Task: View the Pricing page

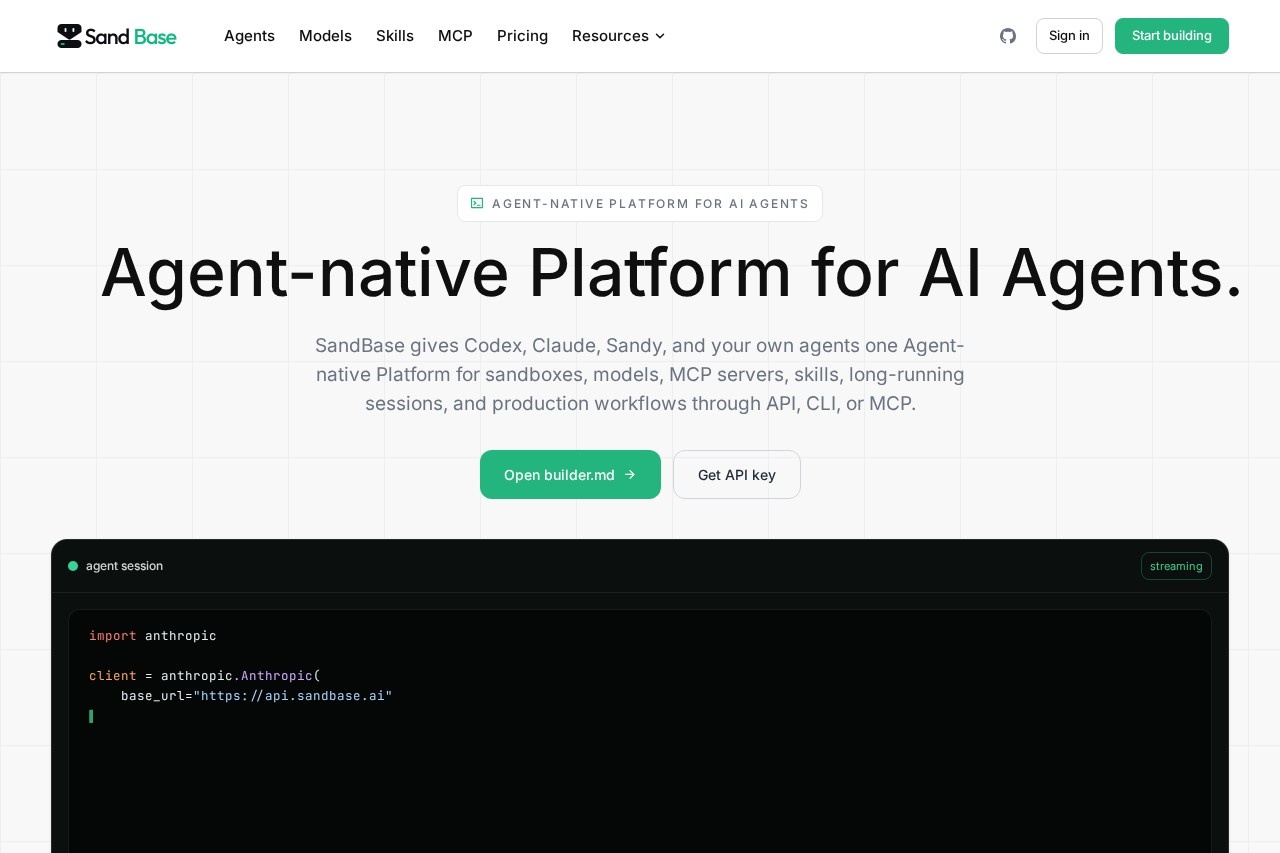Action: pyautogui.click(x=522, y=36)
